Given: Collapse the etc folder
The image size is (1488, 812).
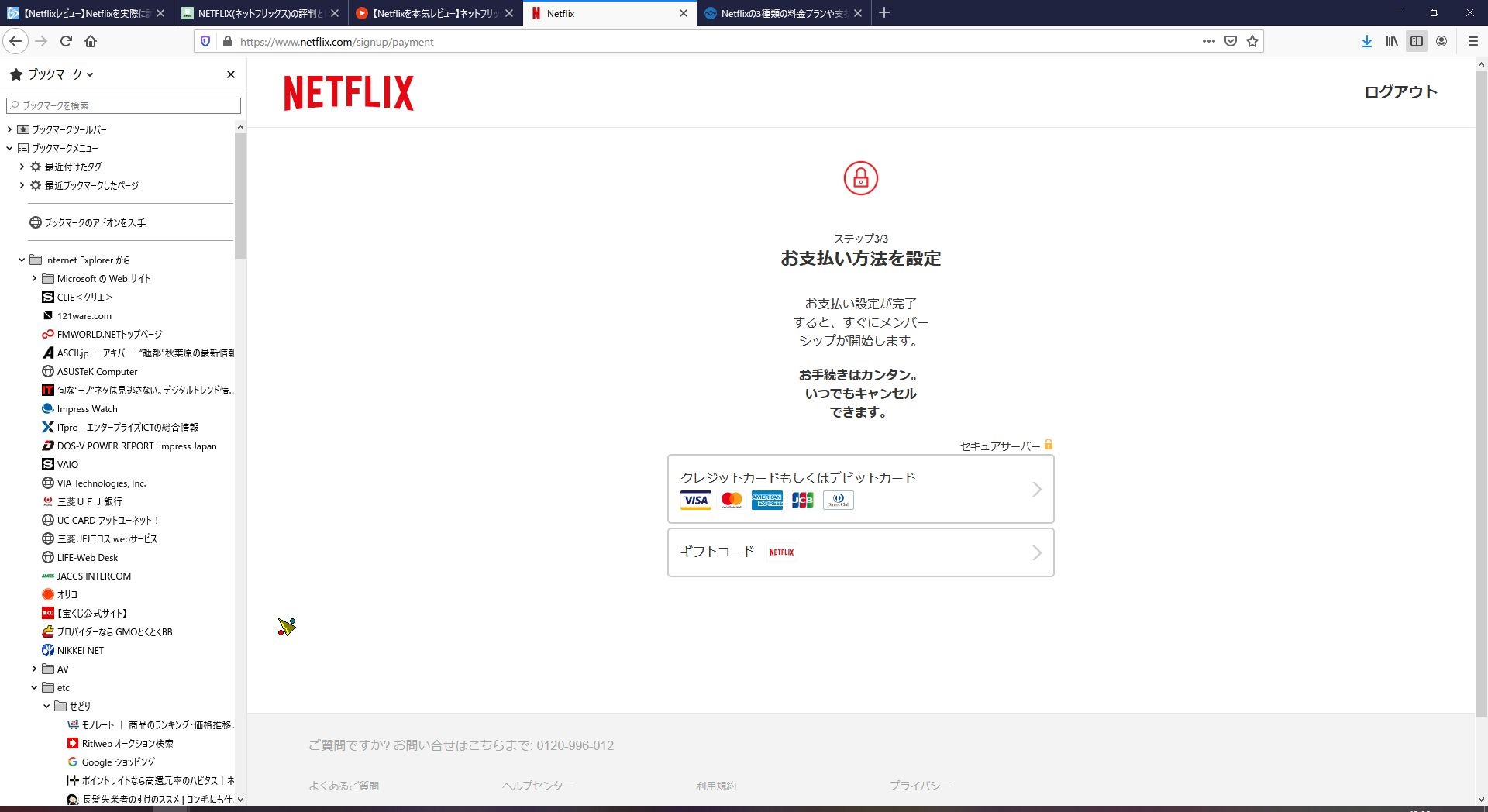Looking at the screenshot, I should point(34,687).
